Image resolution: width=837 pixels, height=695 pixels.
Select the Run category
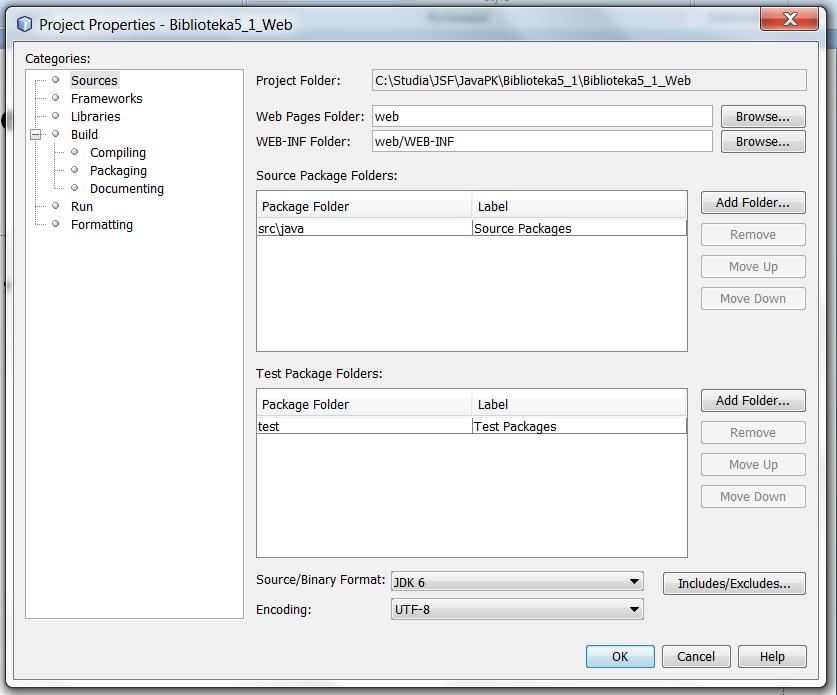pyautogui.click(x=82, y=207)
